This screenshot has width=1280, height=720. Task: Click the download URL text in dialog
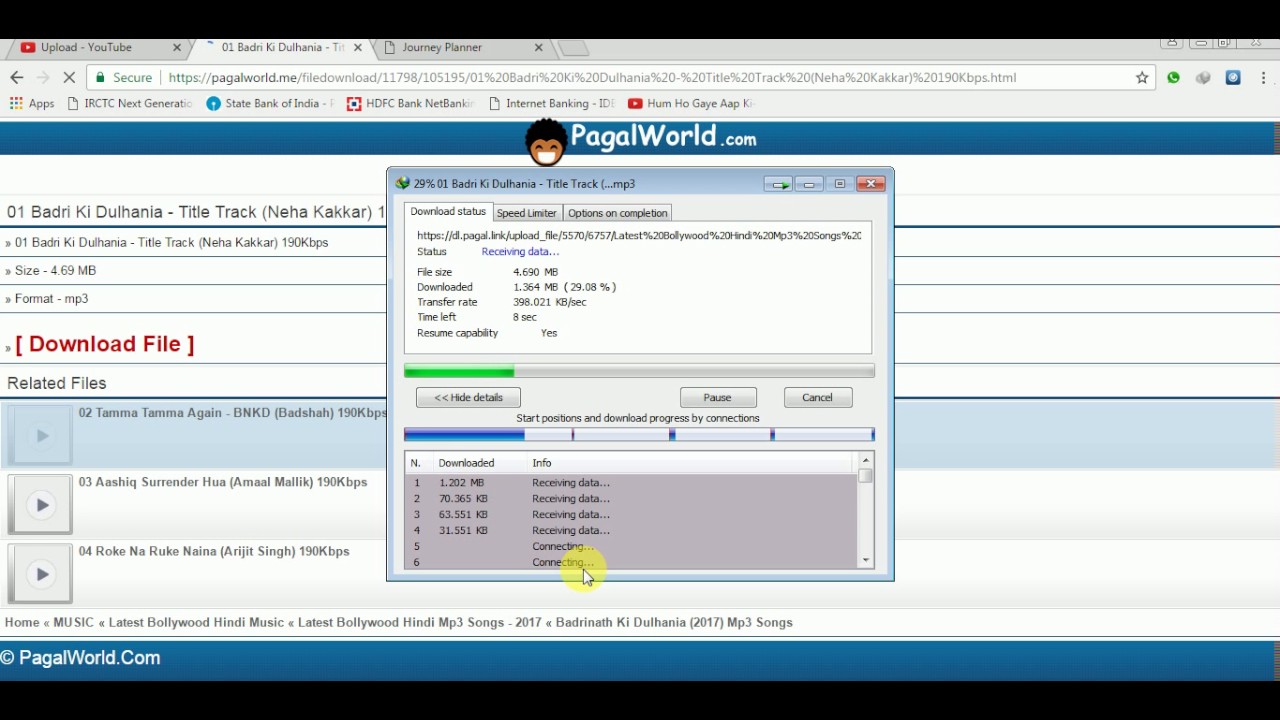point(639,236)
